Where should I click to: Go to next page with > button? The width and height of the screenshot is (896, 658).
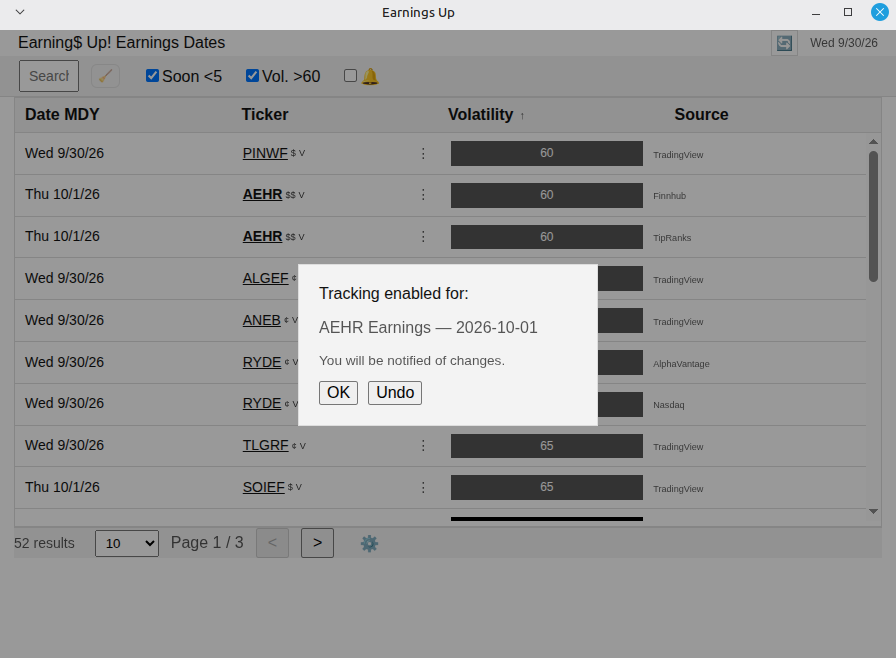click(317, 543)
